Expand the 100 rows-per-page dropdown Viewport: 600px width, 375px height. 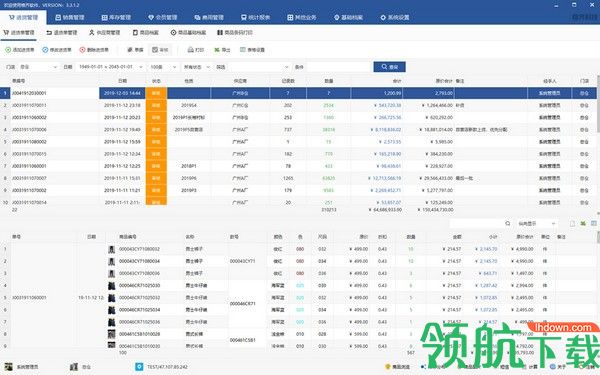163,67
